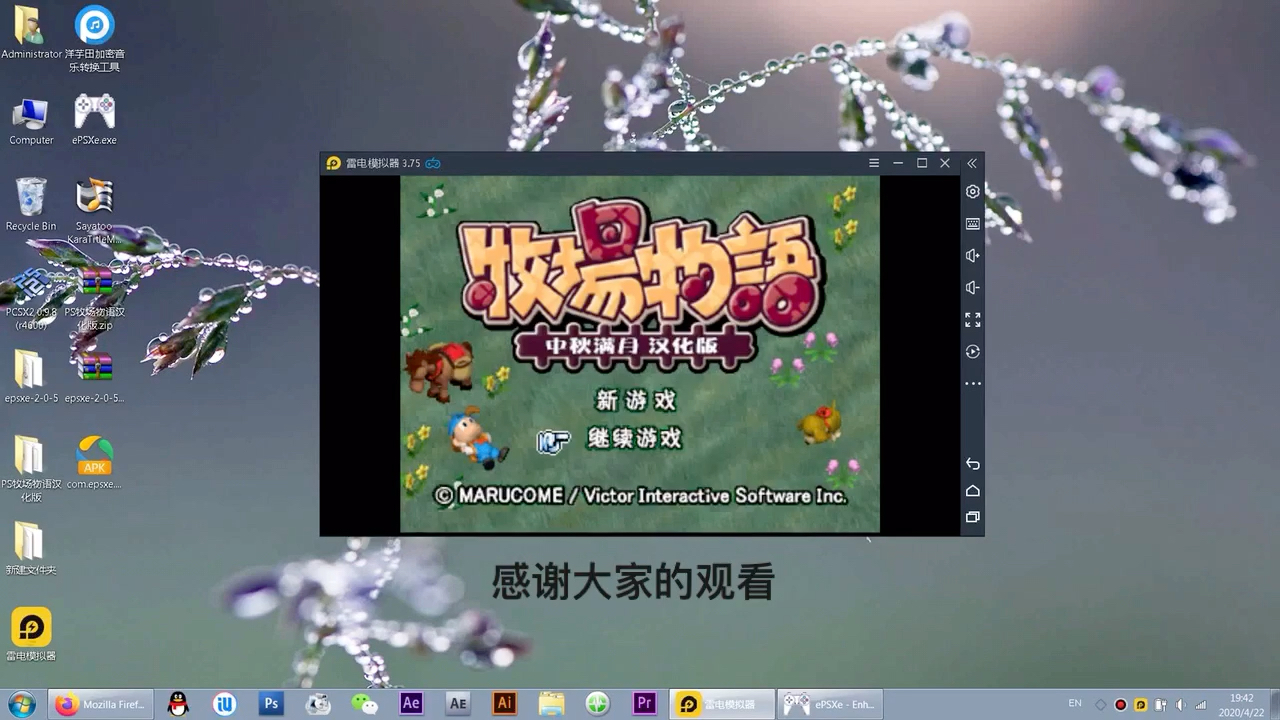
Task: Click the volume up icon in sidebar
Action: tap(972, 256)
